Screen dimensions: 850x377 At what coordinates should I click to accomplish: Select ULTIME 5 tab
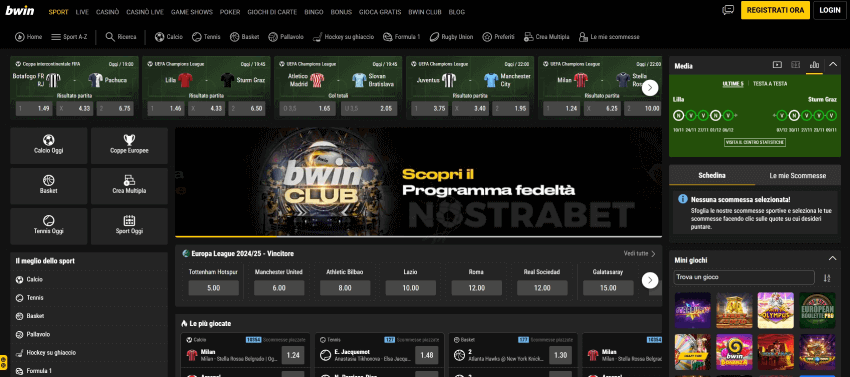click(x=733, y=84)
